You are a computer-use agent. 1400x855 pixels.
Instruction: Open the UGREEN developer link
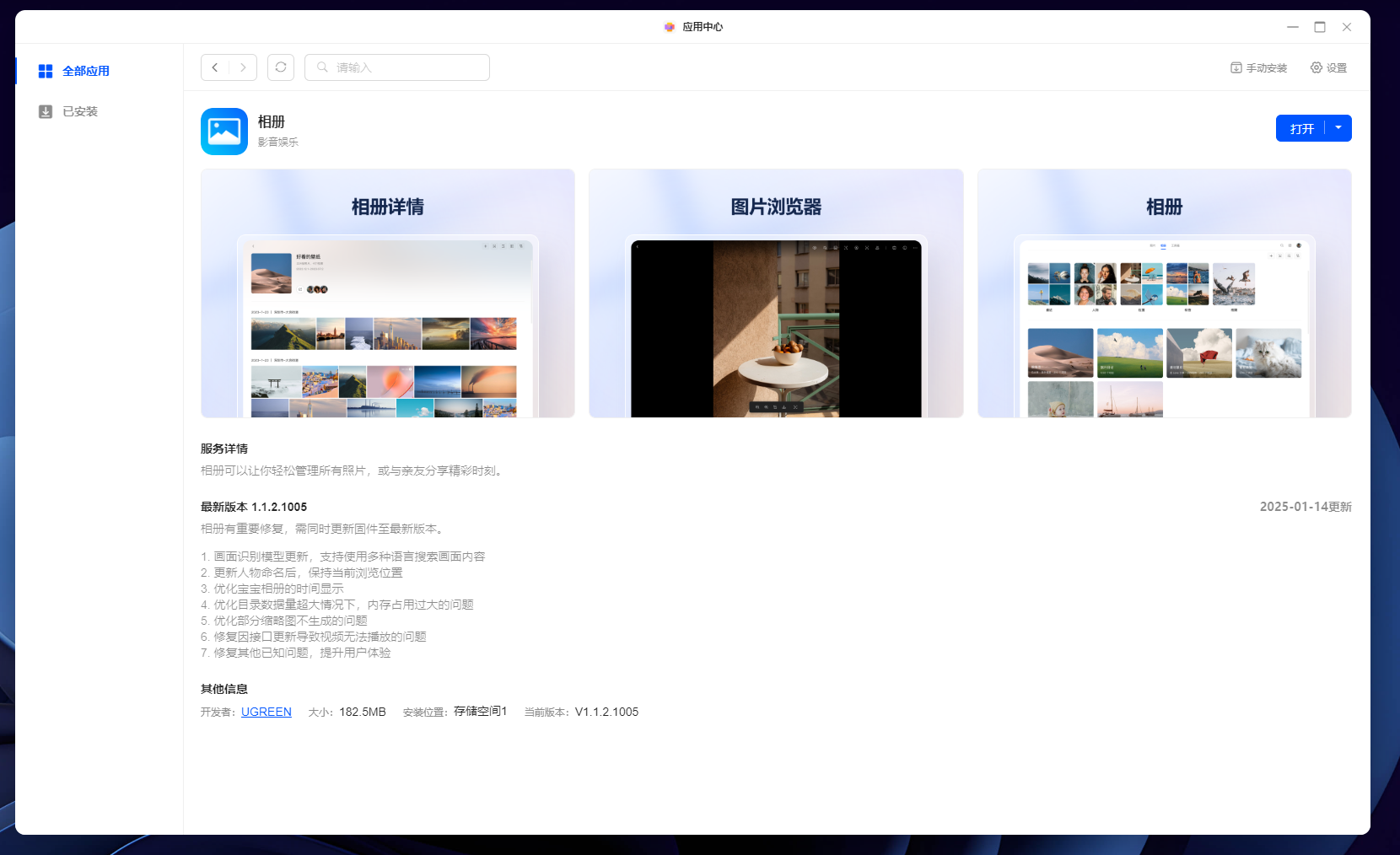click(x=266, y=712)
